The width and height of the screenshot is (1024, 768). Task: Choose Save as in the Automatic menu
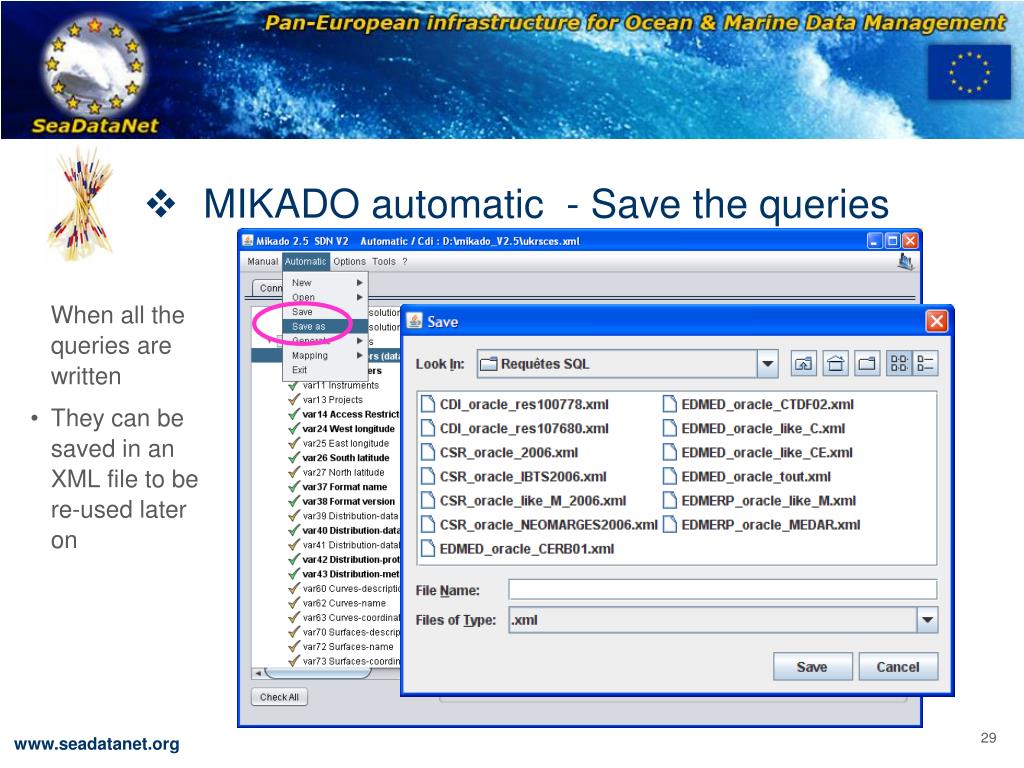[x=325, y=326]
